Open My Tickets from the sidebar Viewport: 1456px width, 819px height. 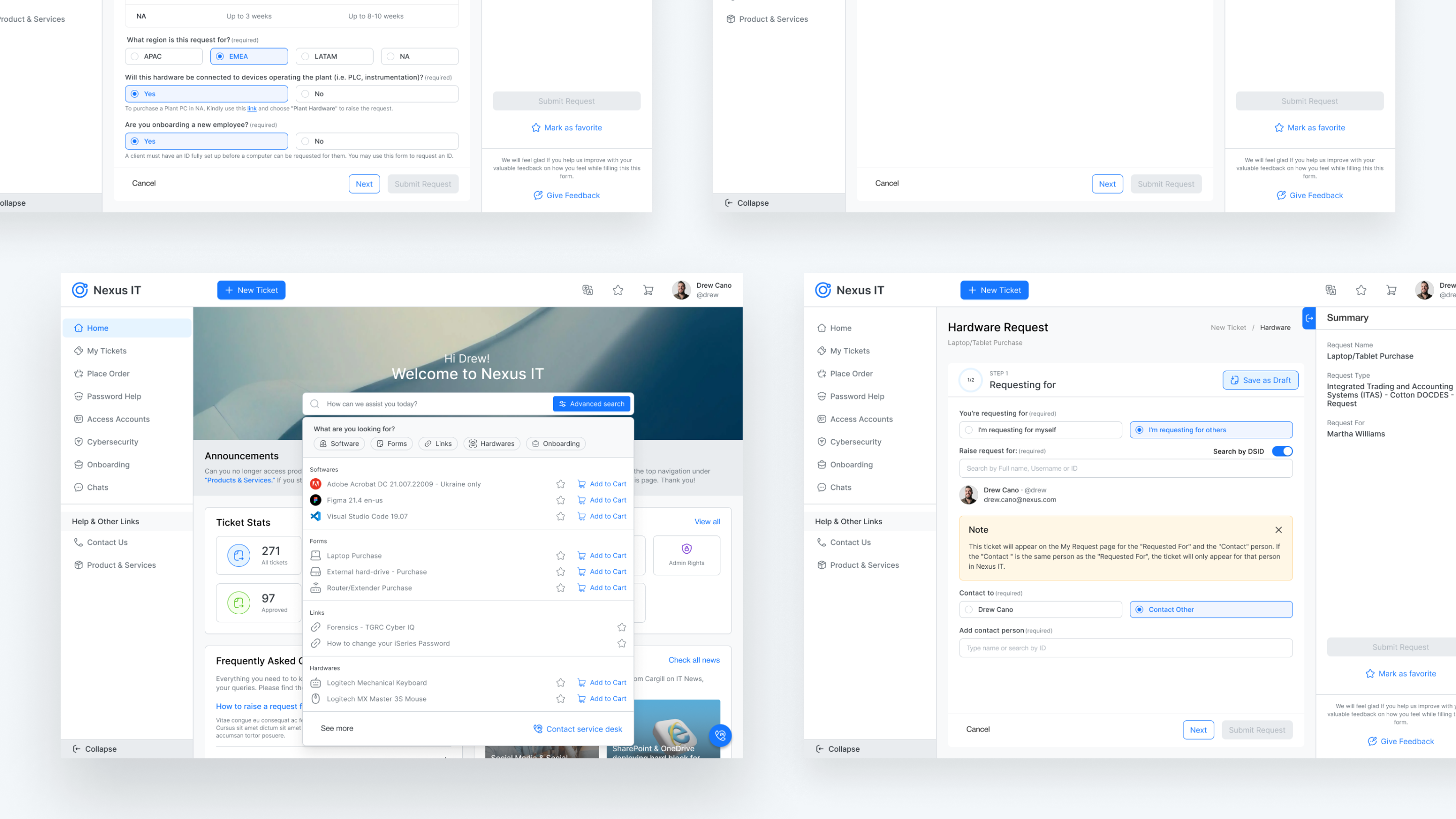[107, 350]
